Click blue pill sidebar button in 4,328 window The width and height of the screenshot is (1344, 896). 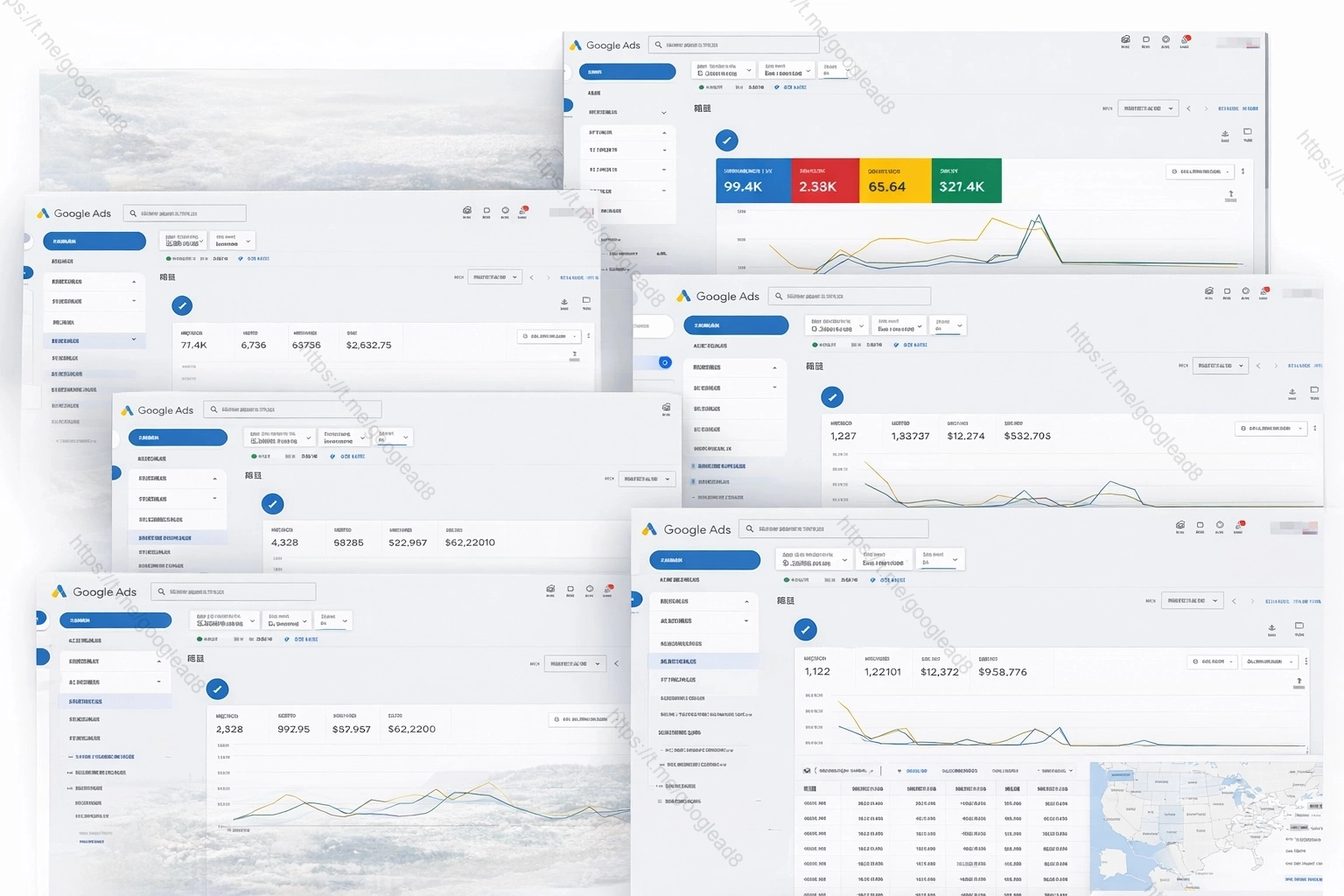coord(178,437)
